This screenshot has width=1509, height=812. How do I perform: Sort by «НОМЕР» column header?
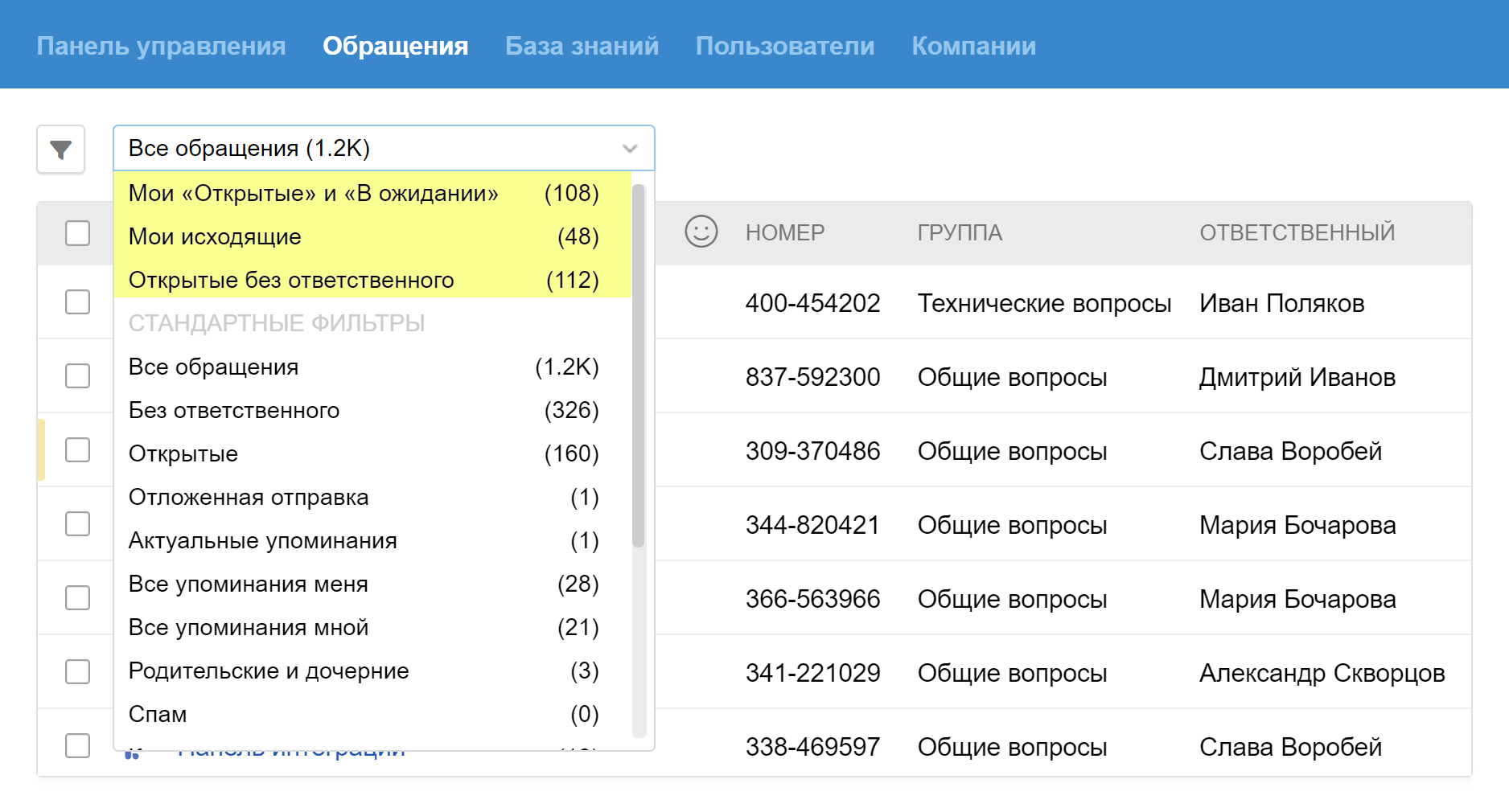click(x=785, y=233)
